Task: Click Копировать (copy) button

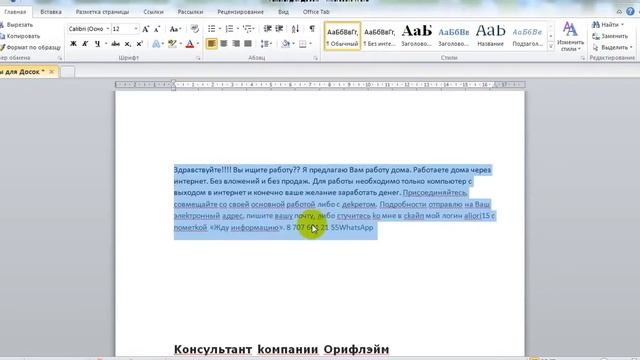Action: [20, 36]
